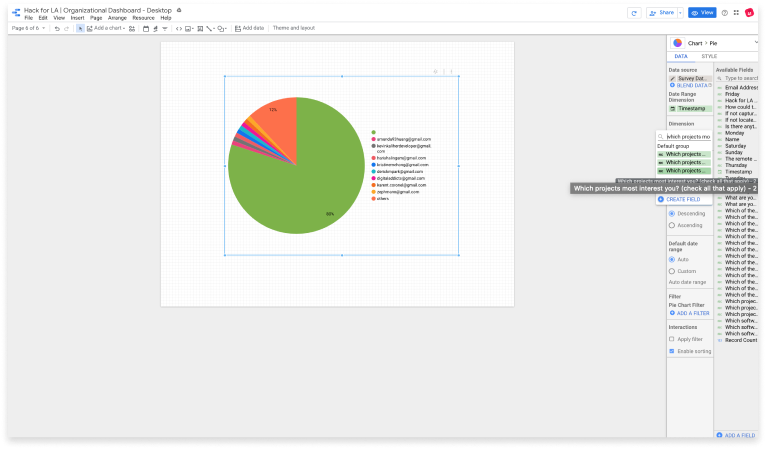Open the Google apps grid
Screen dimensions: 766x450
click(x=736, y=13)
